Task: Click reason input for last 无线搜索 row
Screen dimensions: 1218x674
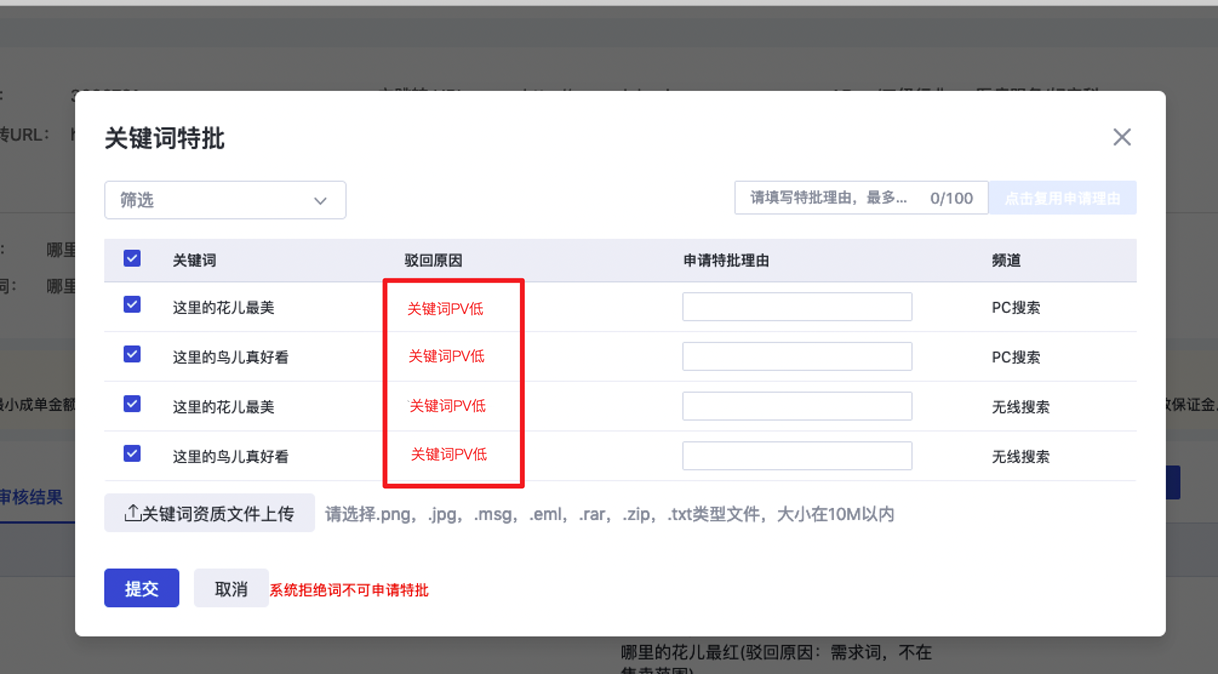Action: point(796,456)
